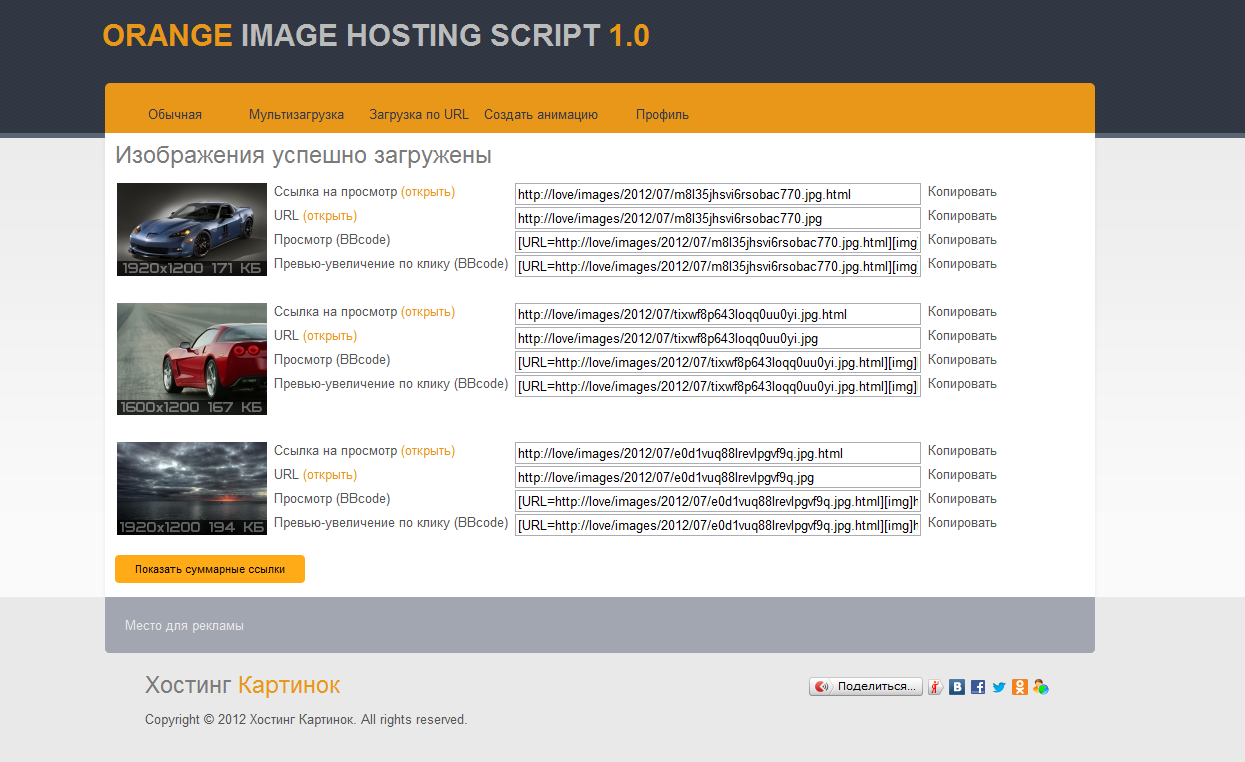Click the Moi Mir share icon

pyautogui.click(x=1041, y=687)
